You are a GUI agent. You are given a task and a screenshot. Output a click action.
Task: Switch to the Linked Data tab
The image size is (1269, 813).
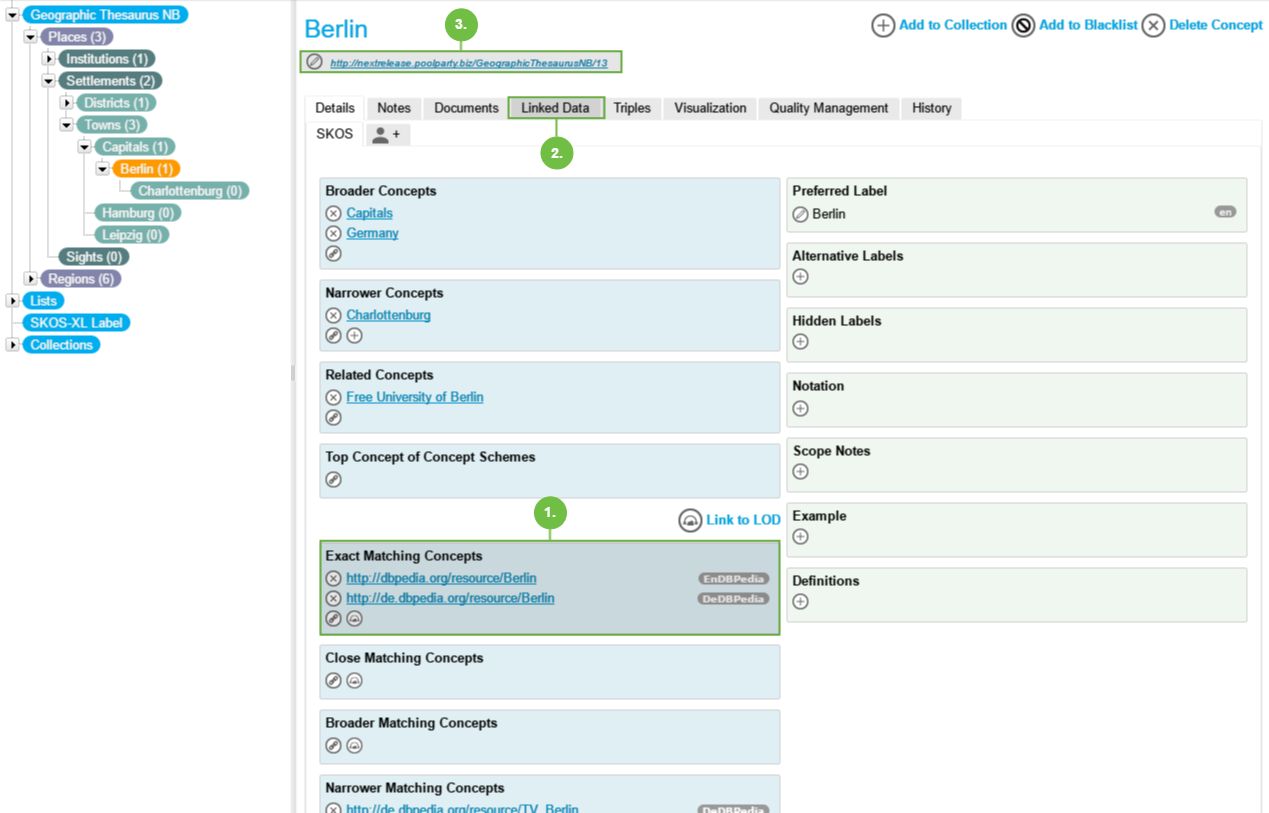click(x=555, y=108)
